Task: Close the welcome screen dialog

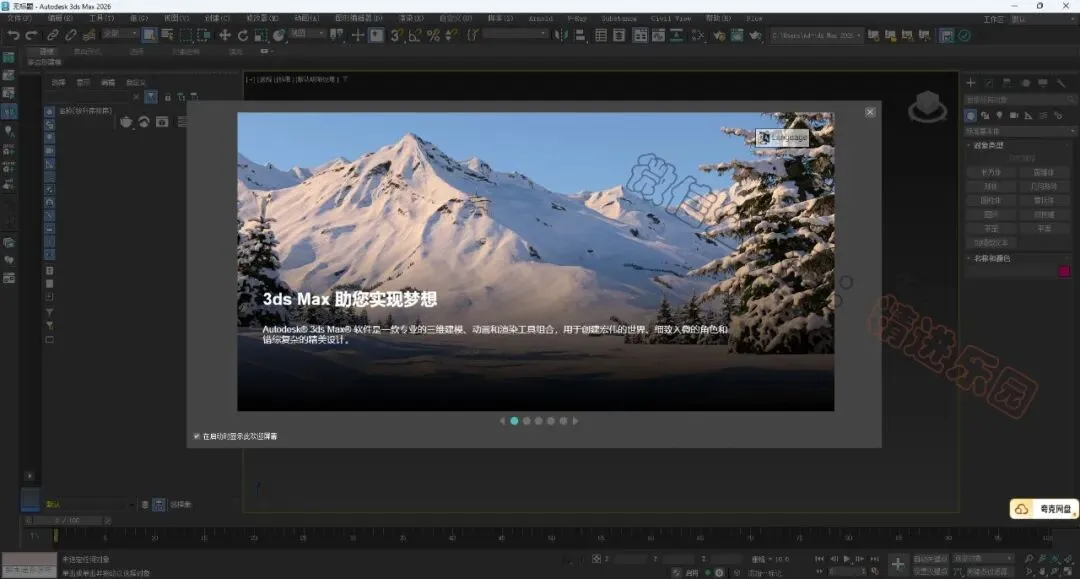Action: pos(870,112)
